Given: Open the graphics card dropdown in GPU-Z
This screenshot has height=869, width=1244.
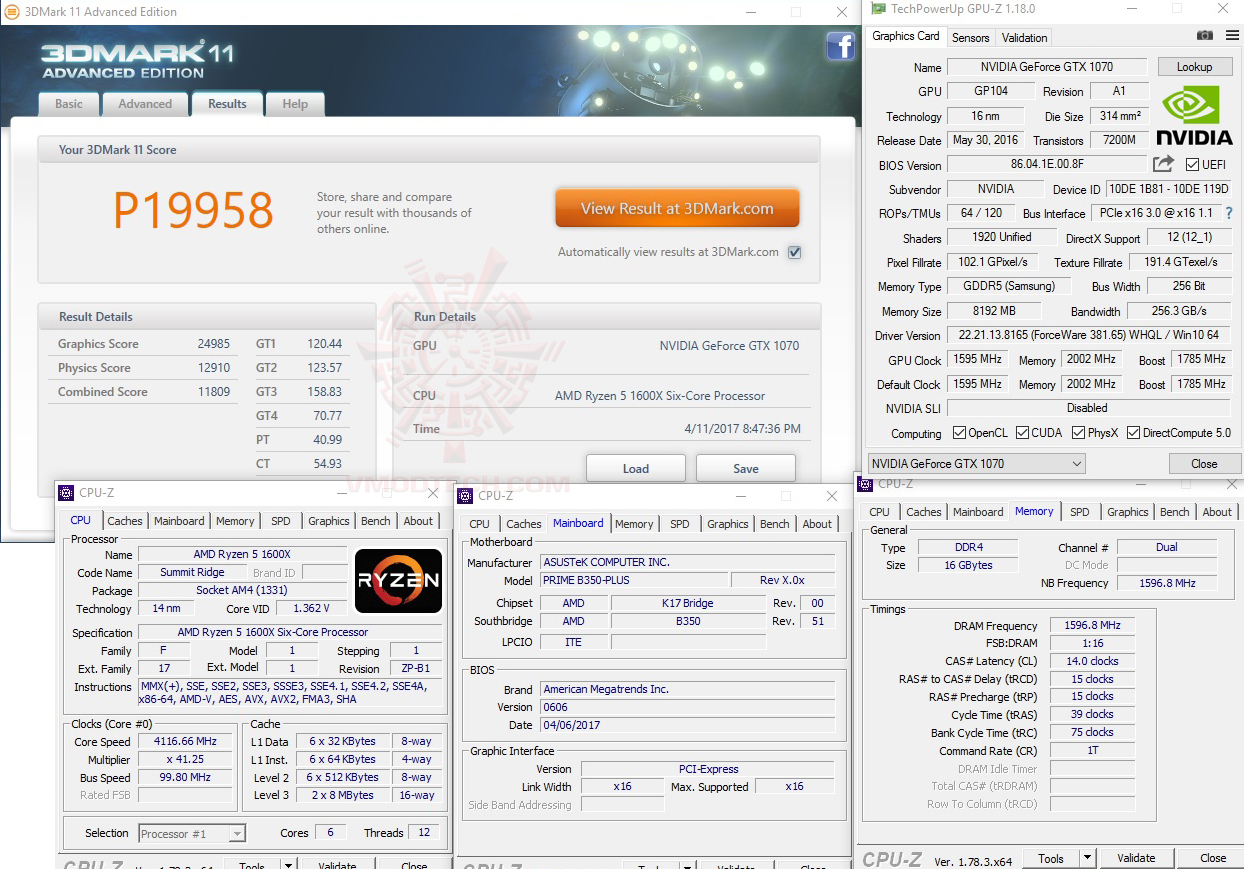Looking at the screenshot, I should (1076, 463).
